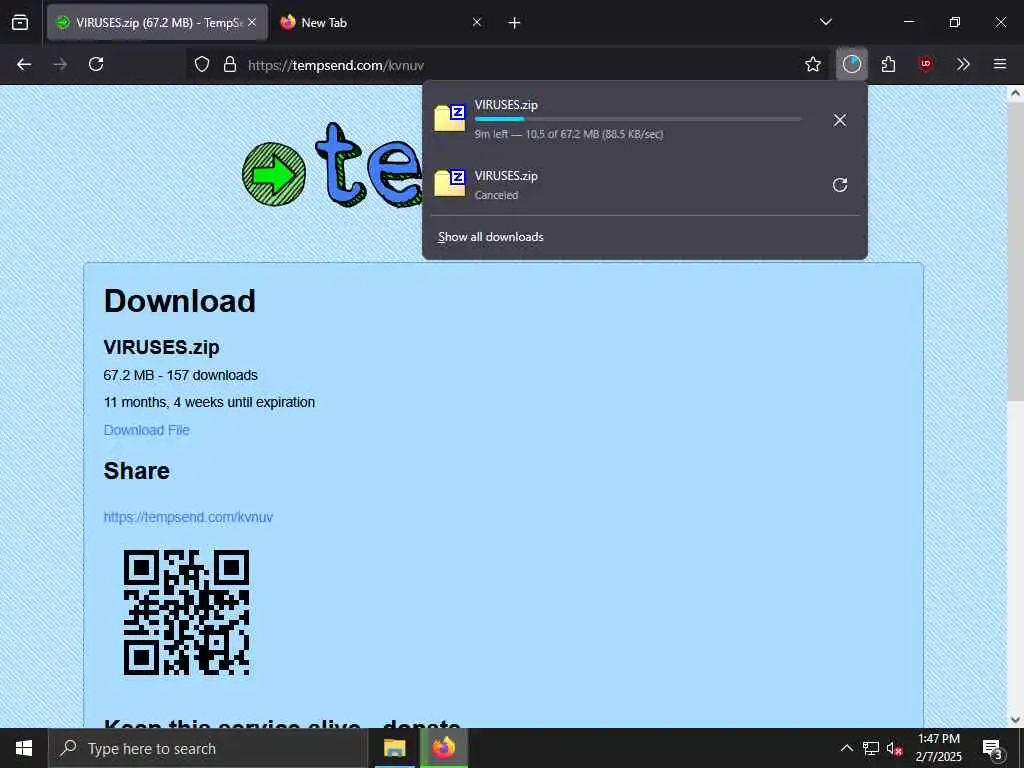Select the VIRUSES.zip TempSend tab
The width and height of the screenshot is (1024, 768).
[157, 23]
